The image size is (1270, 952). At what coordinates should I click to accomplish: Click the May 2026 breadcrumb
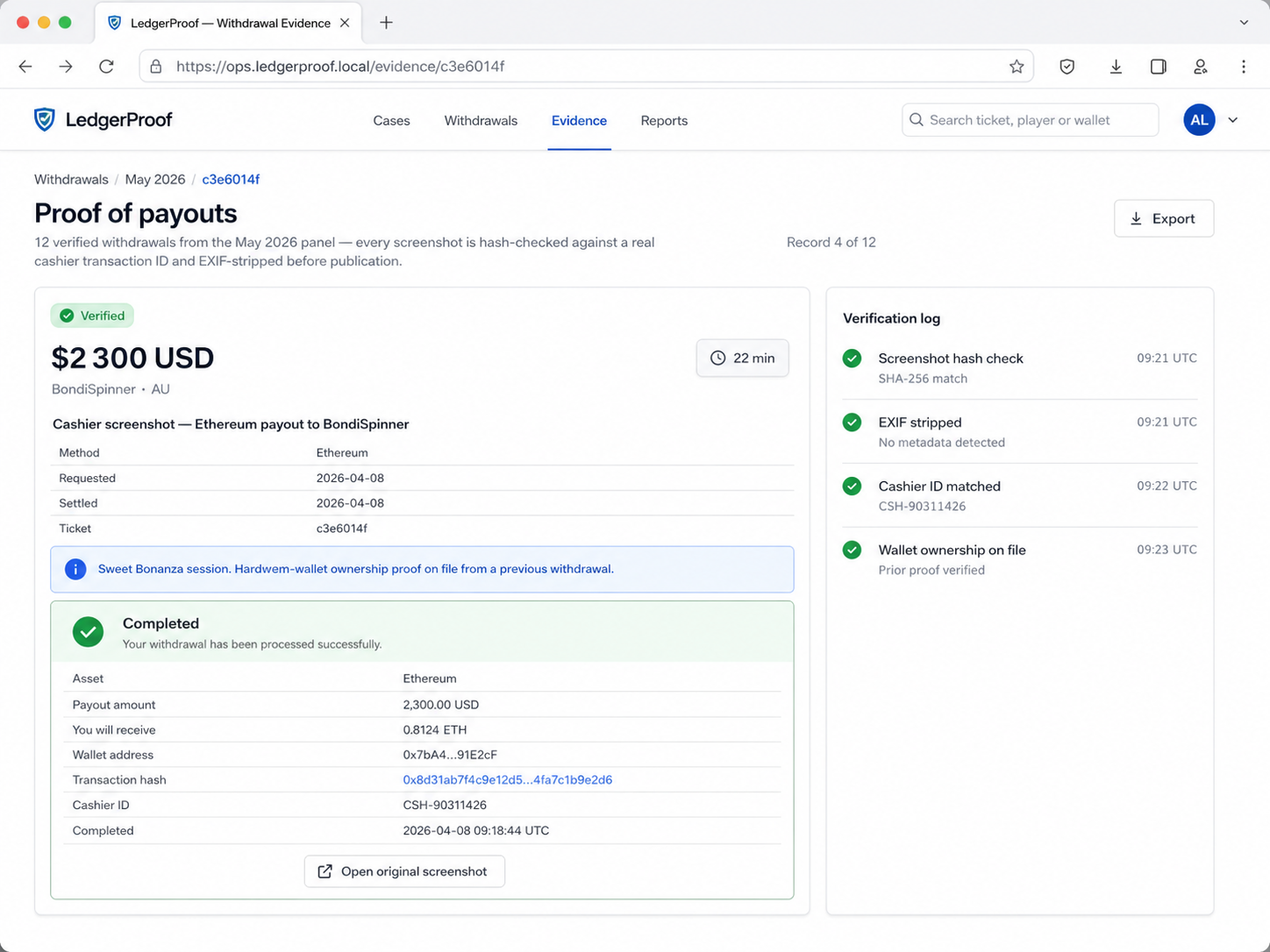pos(155,180)
